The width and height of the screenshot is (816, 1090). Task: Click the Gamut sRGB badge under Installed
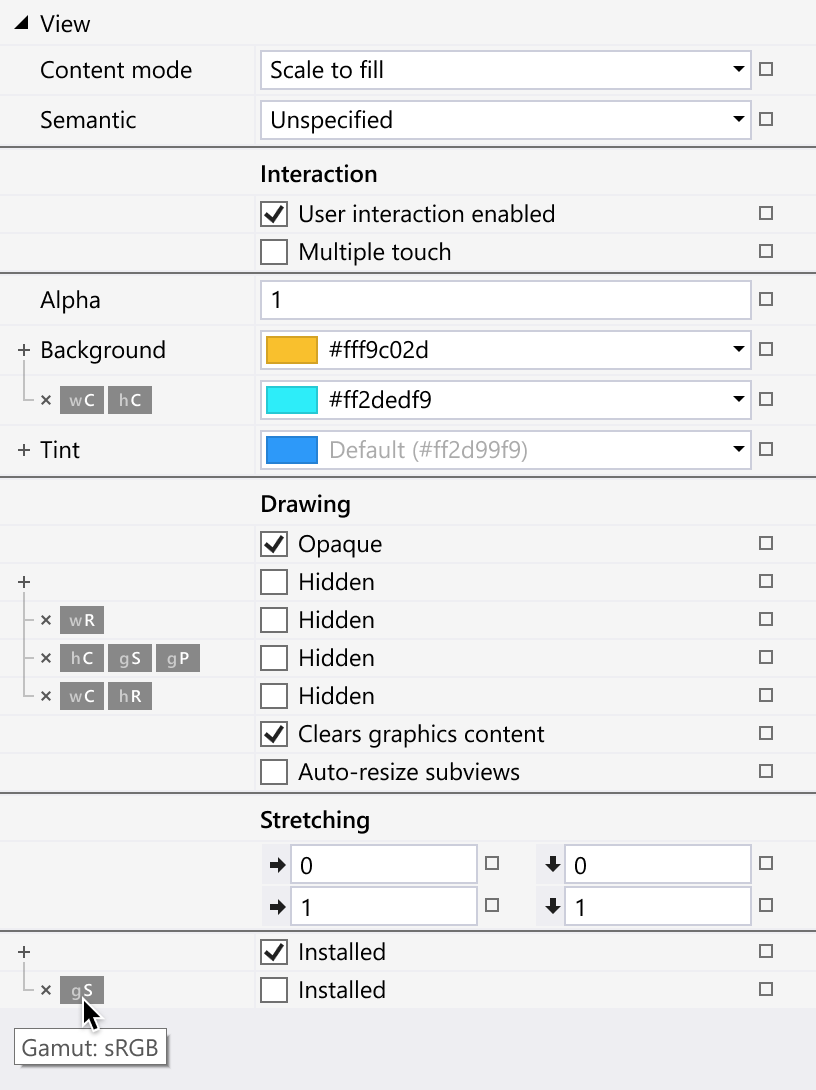point(81,990)
